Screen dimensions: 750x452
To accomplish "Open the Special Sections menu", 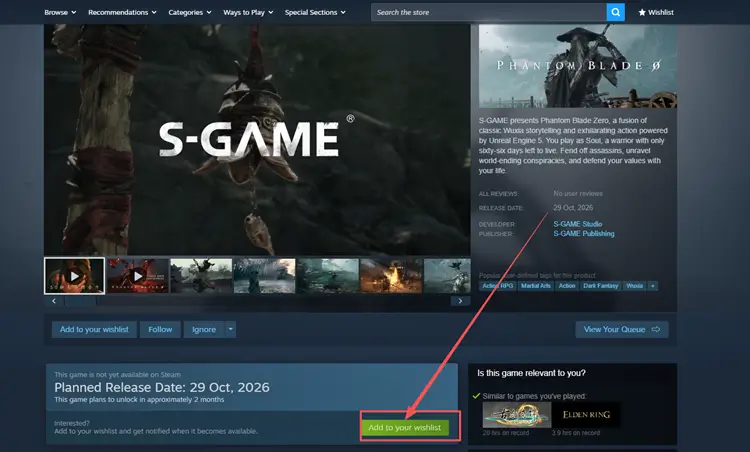I will pyautogui.click(x=315, y=12).
